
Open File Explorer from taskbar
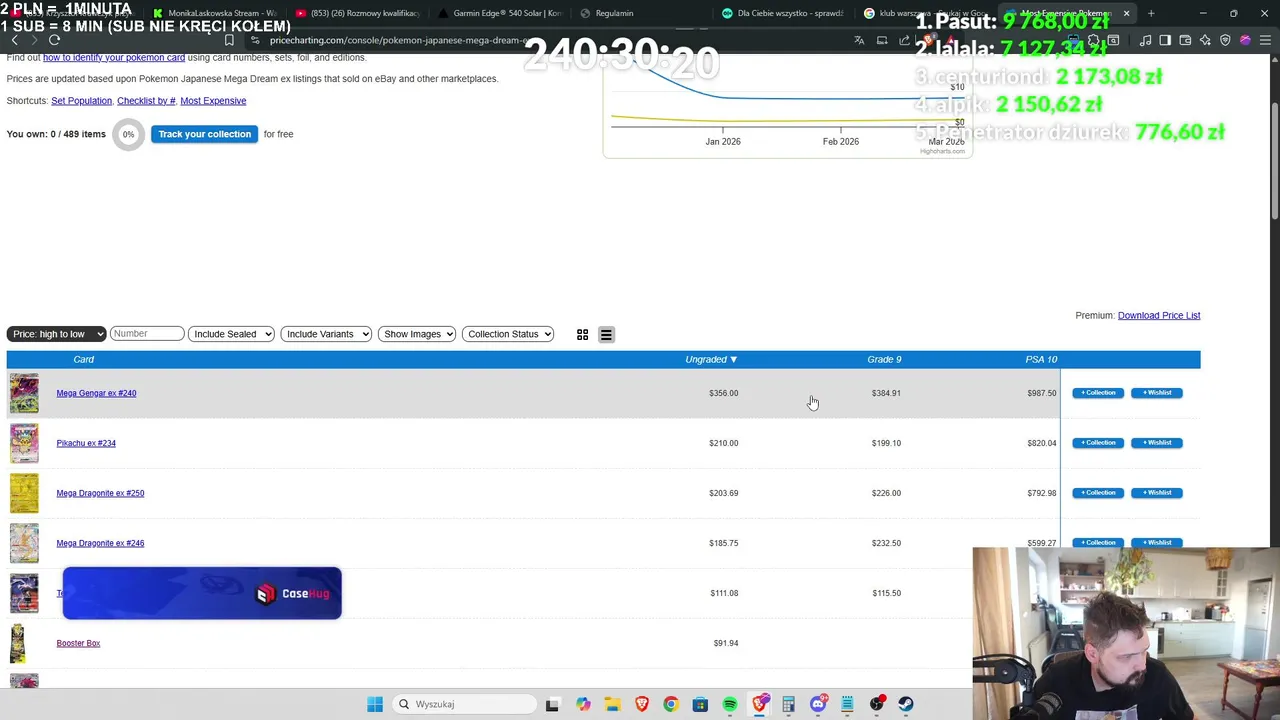pos(612,704)
